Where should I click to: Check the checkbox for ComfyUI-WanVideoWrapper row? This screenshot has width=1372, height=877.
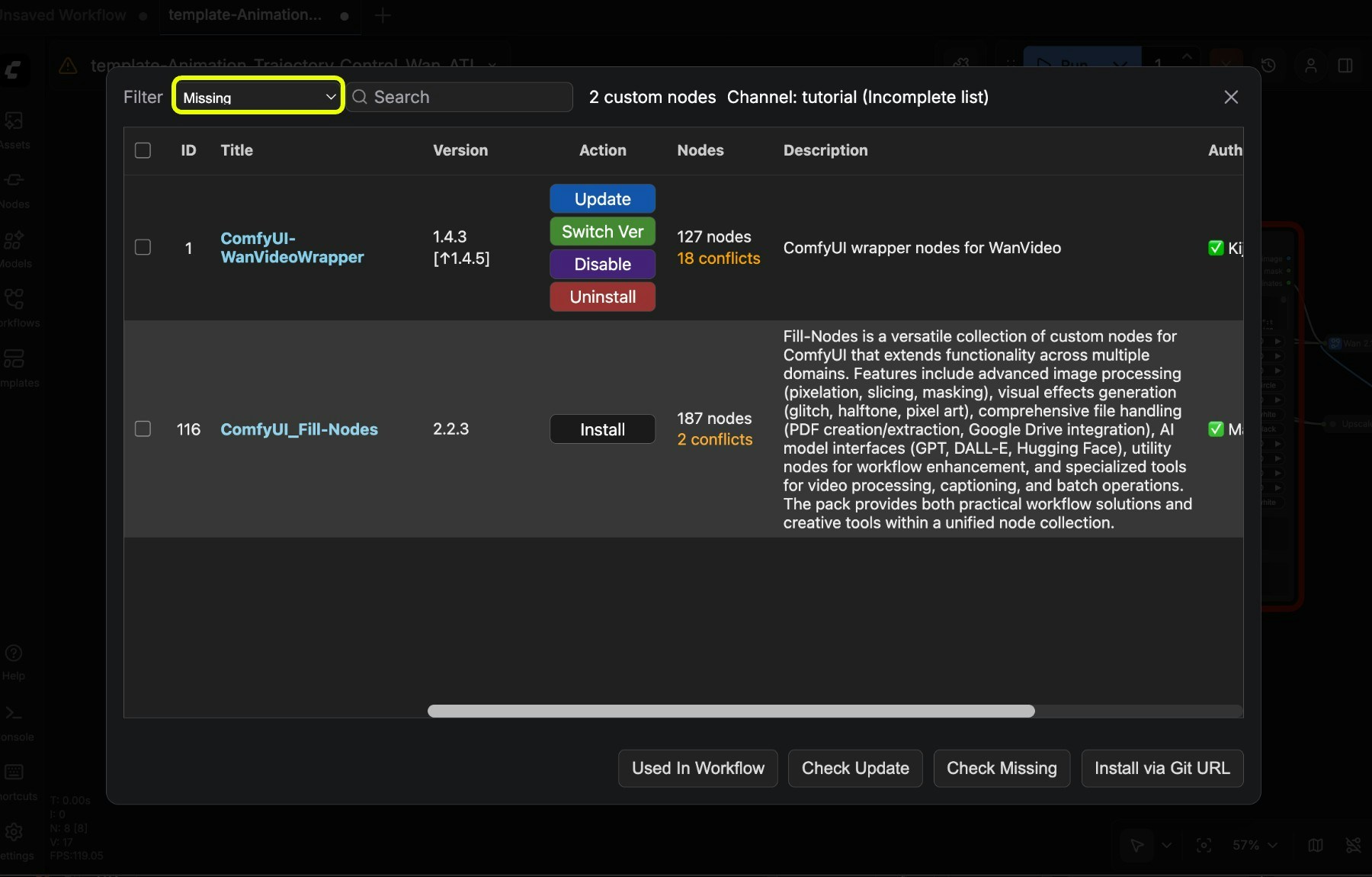click(143, 247)
